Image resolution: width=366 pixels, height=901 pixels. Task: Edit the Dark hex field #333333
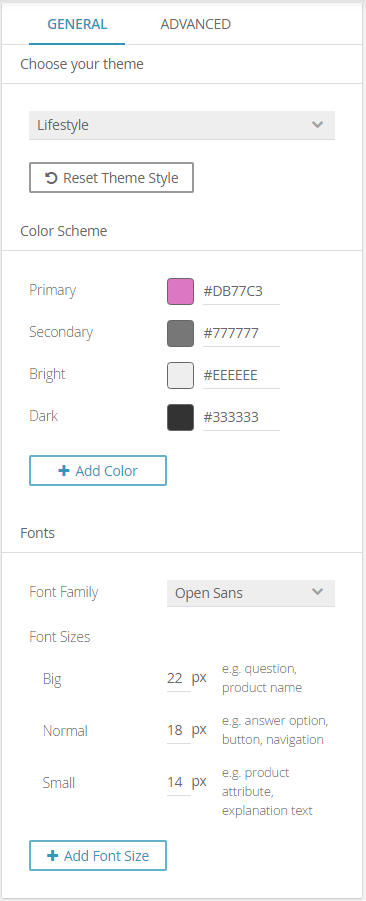pos(241,417)
